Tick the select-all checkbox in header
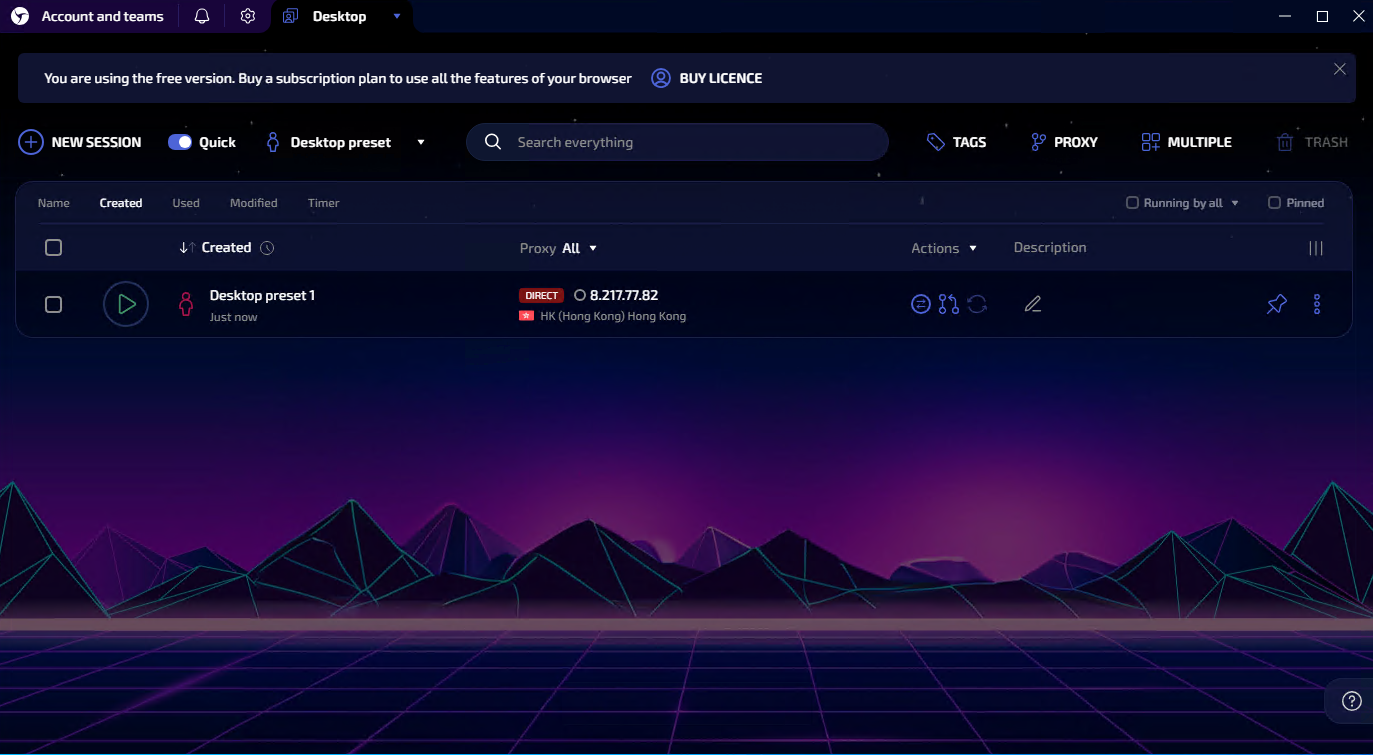The image size is (1373, 755). [54, 247]
